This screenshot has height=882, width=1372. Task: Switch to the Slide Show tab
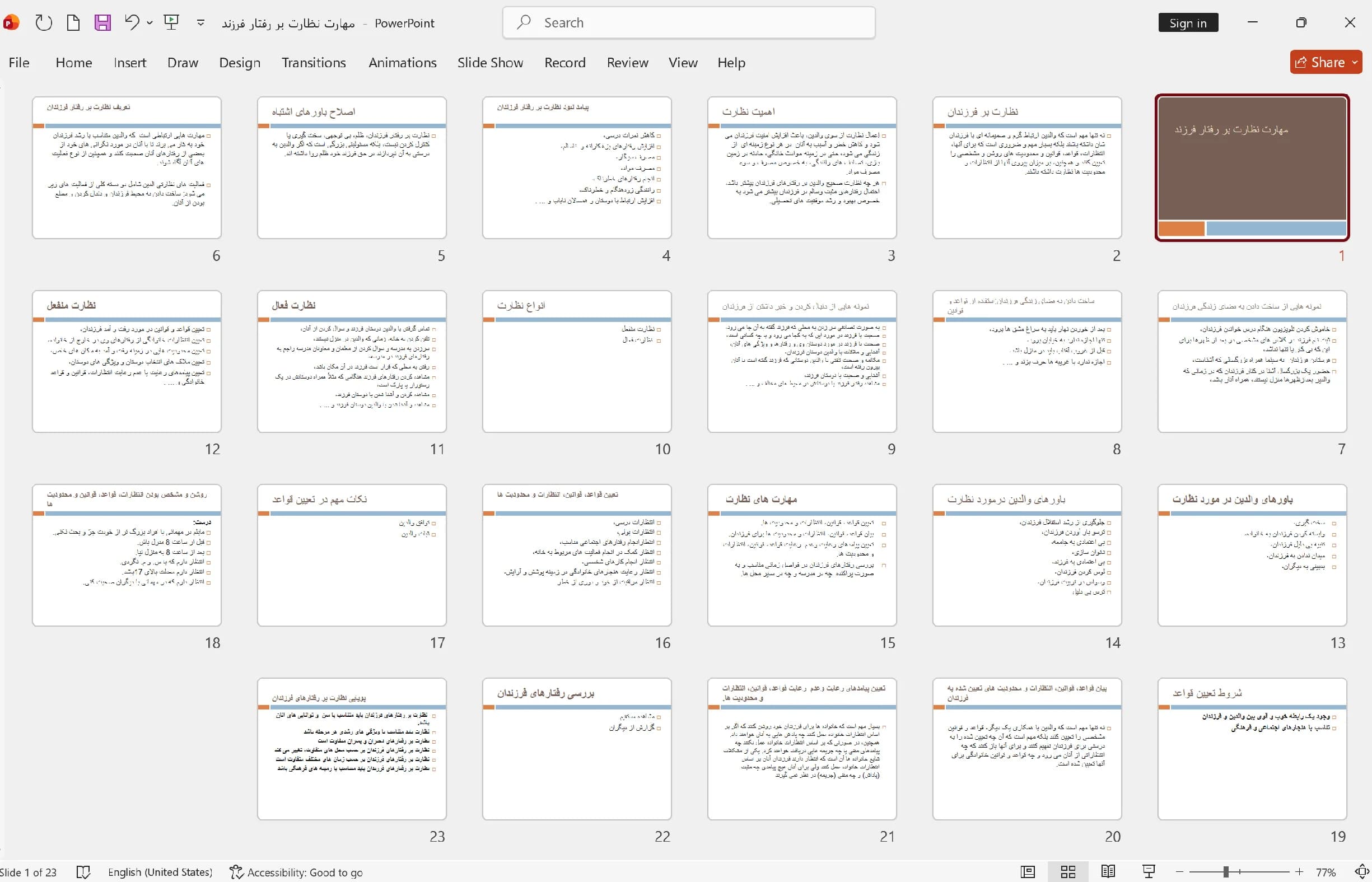490,62
